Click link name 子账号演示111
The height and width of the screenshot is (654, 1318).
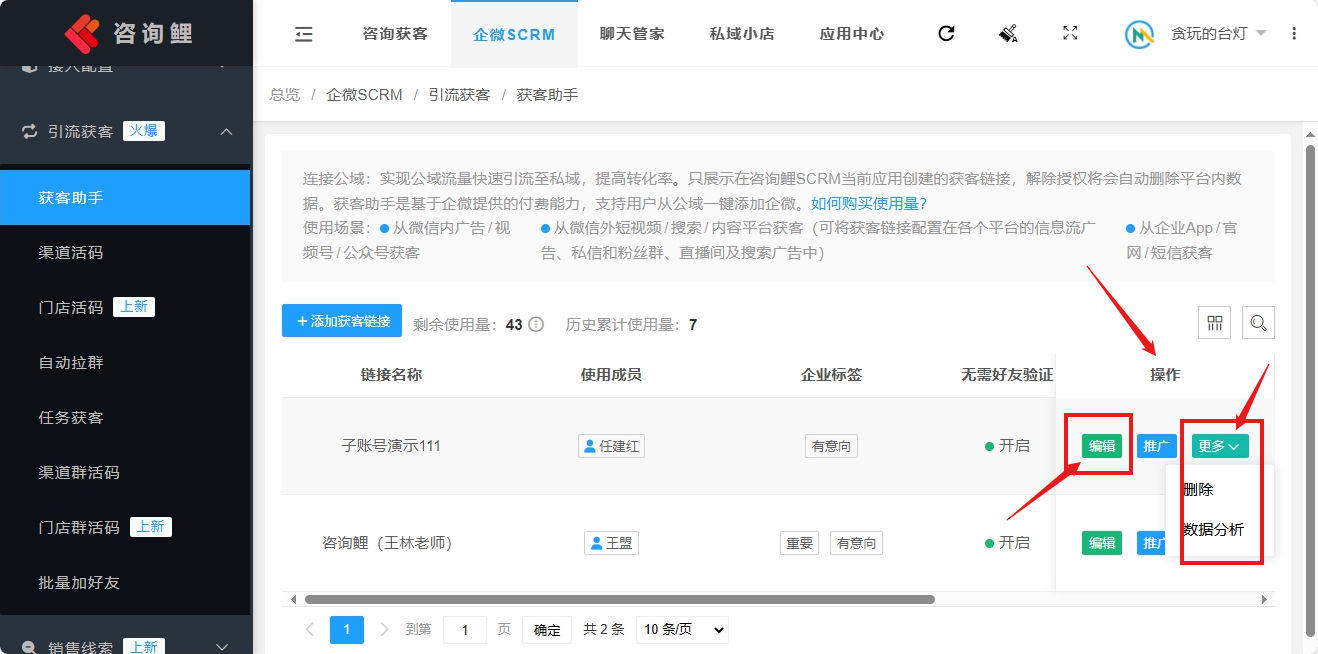391,446
